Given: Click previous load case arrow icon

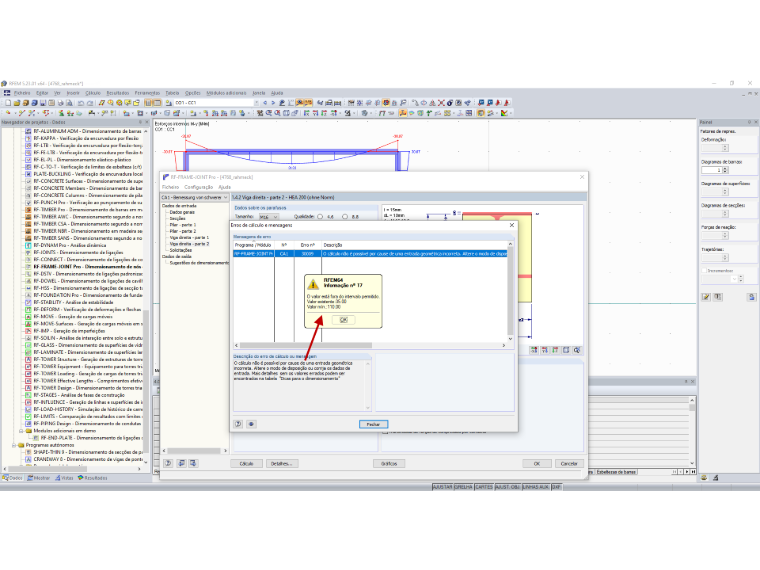Looking at the screenshot, I should point(265,103).
